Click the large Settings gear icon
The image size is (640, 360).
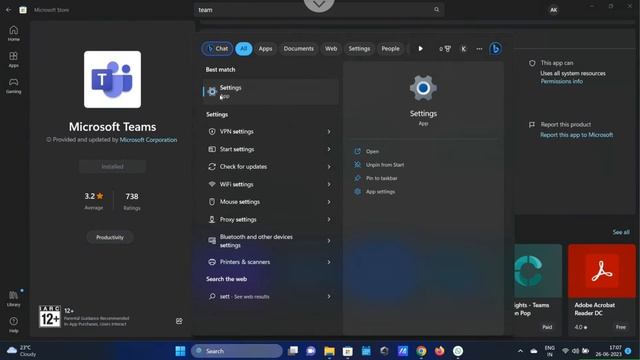[423, 88]
